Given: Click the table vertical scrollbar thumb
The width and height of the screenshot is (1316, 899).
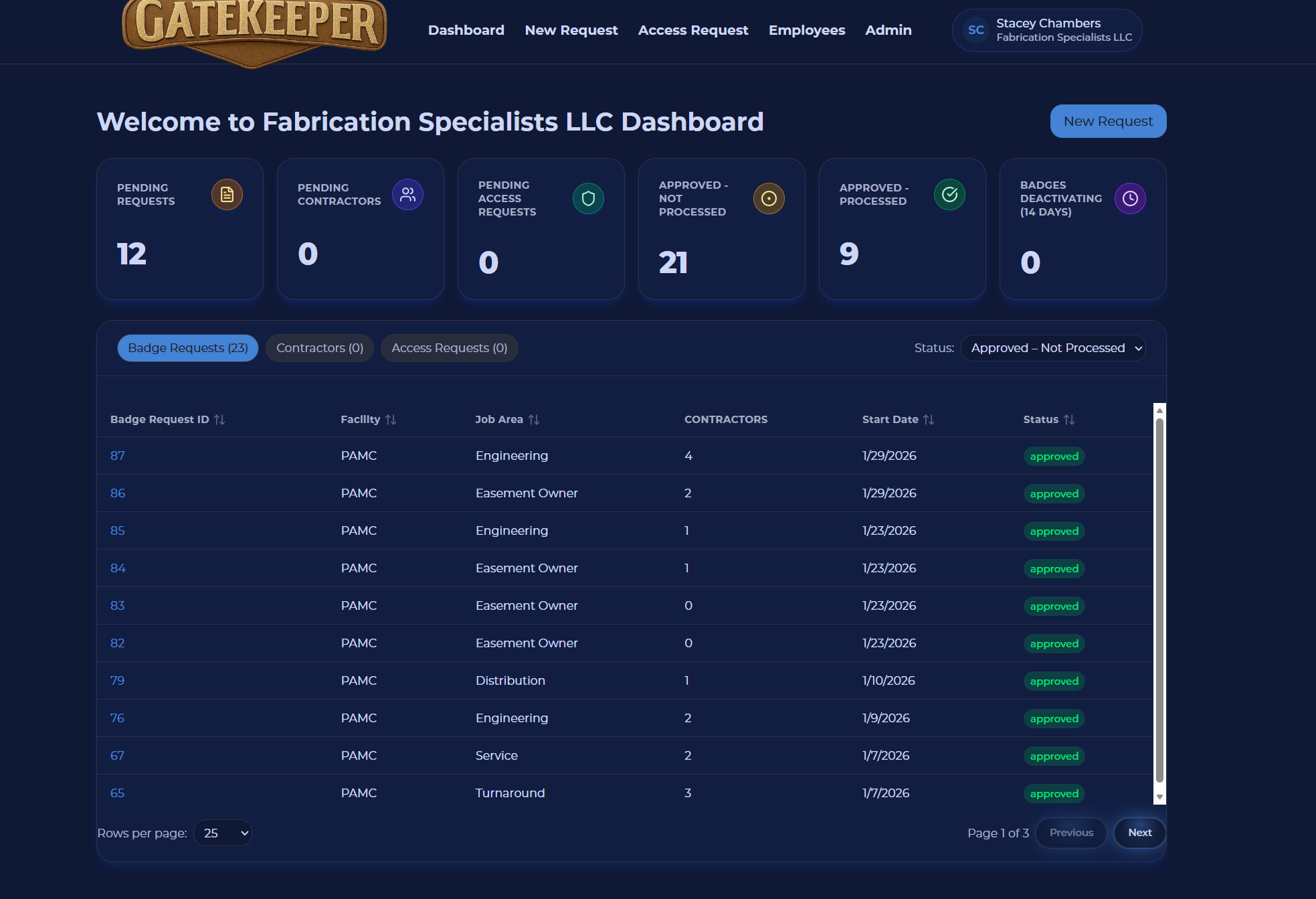Looking at the screenshot, I should (1160, 600).
